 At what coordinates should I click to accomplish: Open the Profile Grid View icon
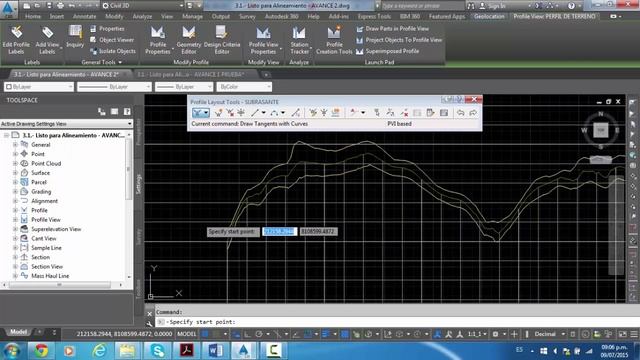[444, 113]
